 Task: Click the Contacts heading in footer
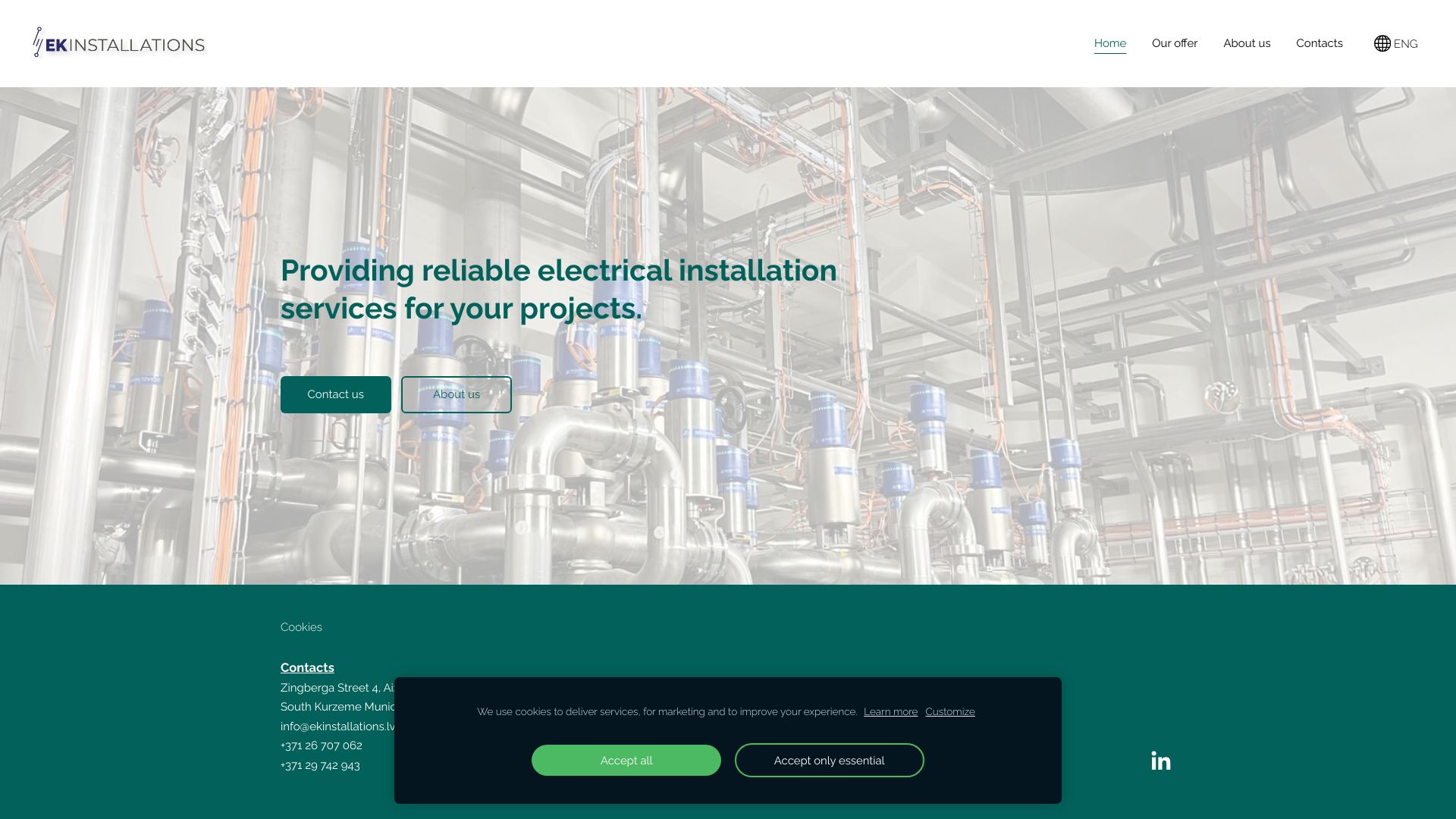[307, 667]
